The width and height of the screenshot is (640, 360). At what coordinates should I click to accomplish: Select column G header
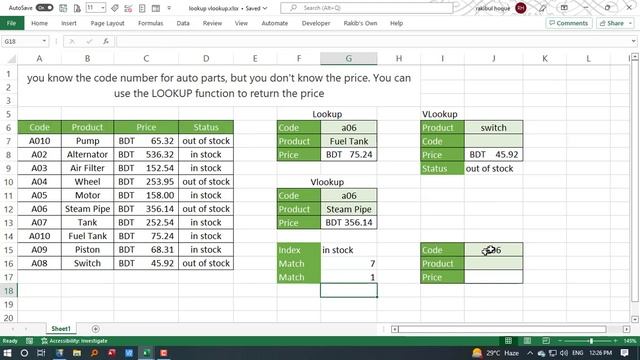(349, 59)
